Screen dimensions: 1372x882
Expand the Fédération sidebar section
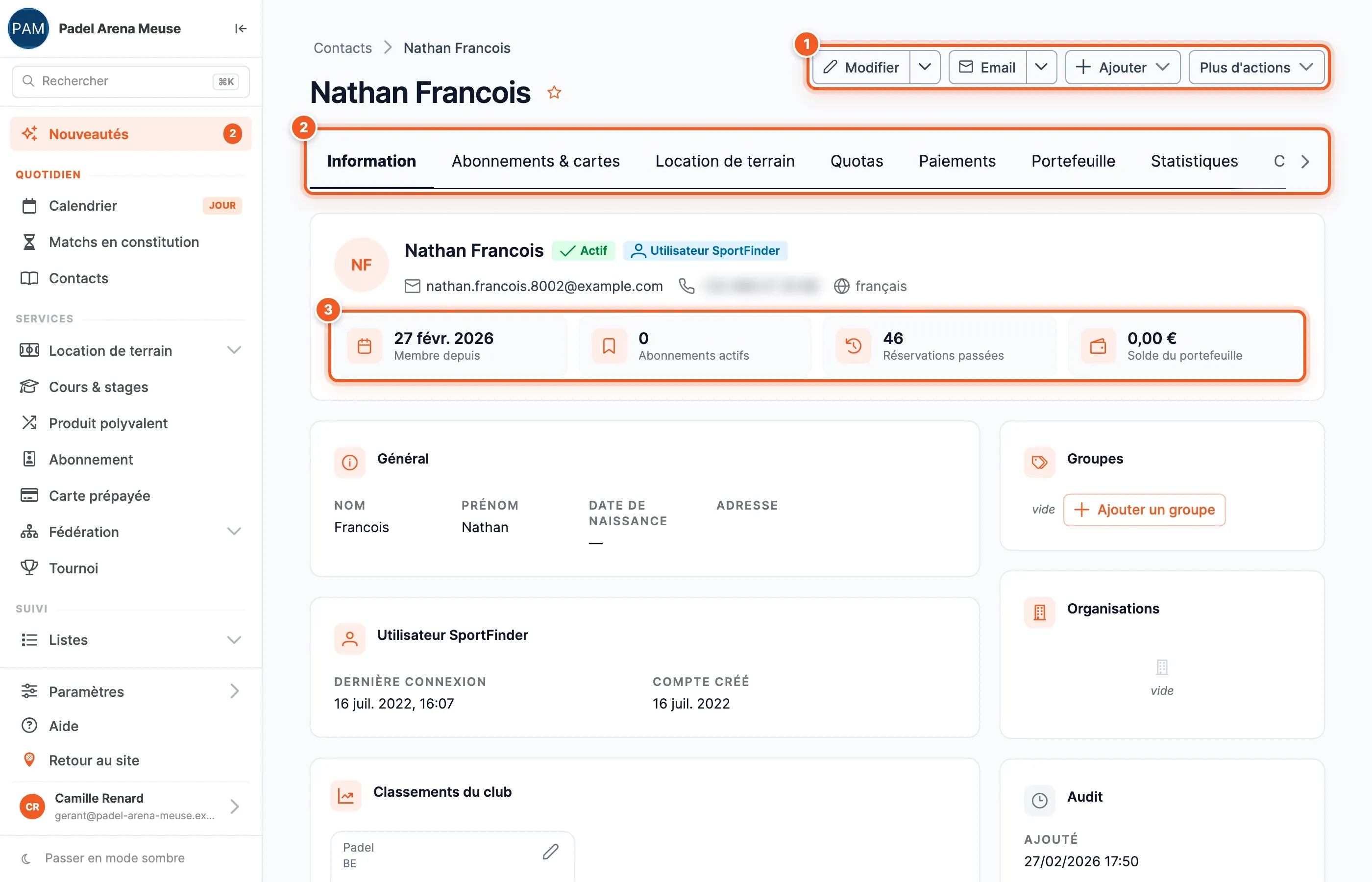click(234, 532)
